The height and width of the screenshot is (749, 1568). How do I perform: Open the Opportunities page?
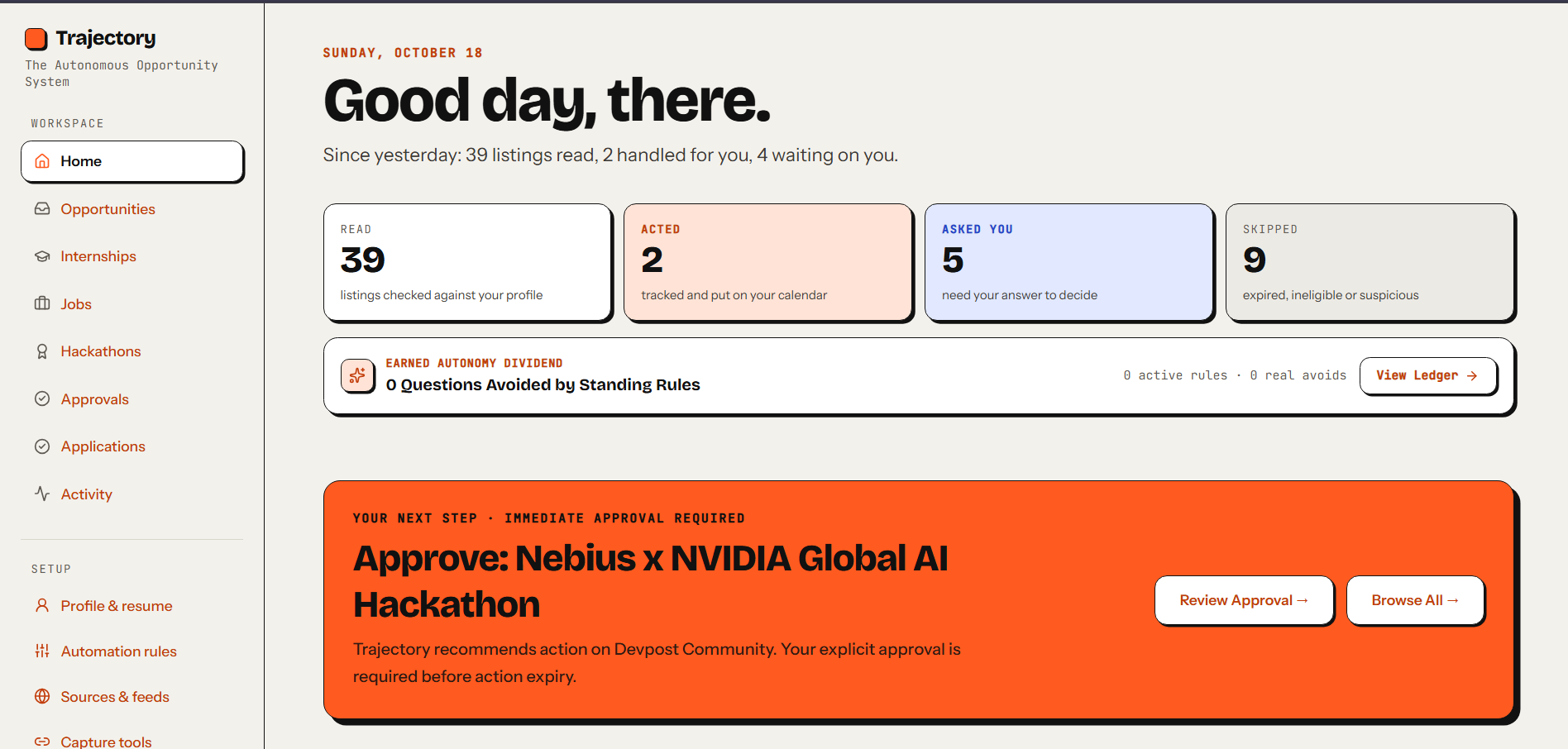132,209
